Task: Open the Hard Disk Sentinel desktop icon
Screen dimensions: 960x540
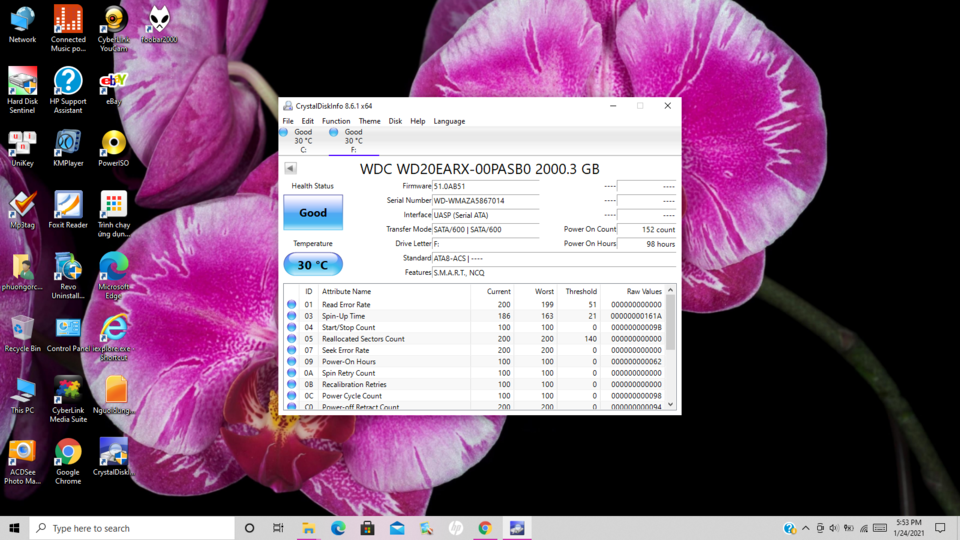Action: (x=23, y=90)
